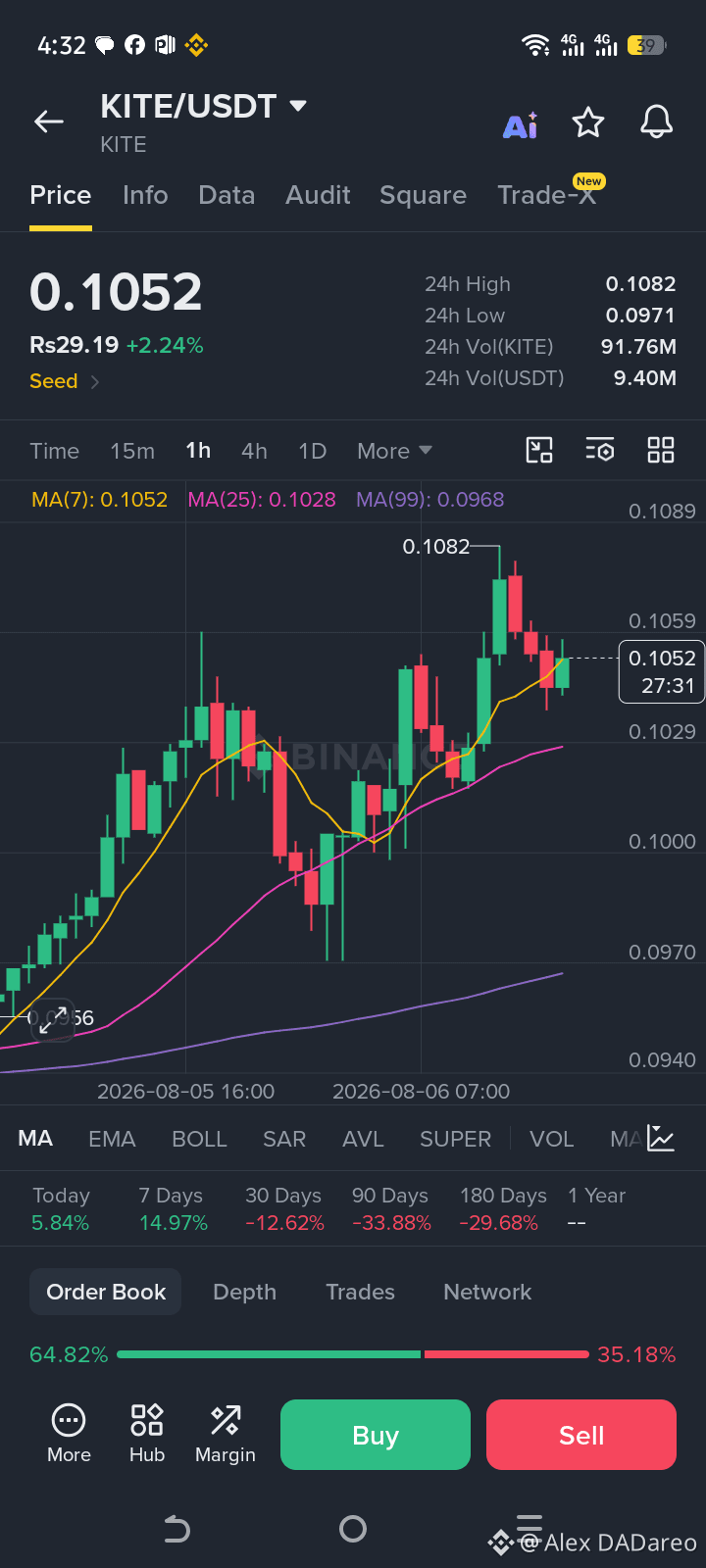This screenshot has width=706, height=1568.
Task: Toggle the EMA indicator
Action: point(112,1139)
